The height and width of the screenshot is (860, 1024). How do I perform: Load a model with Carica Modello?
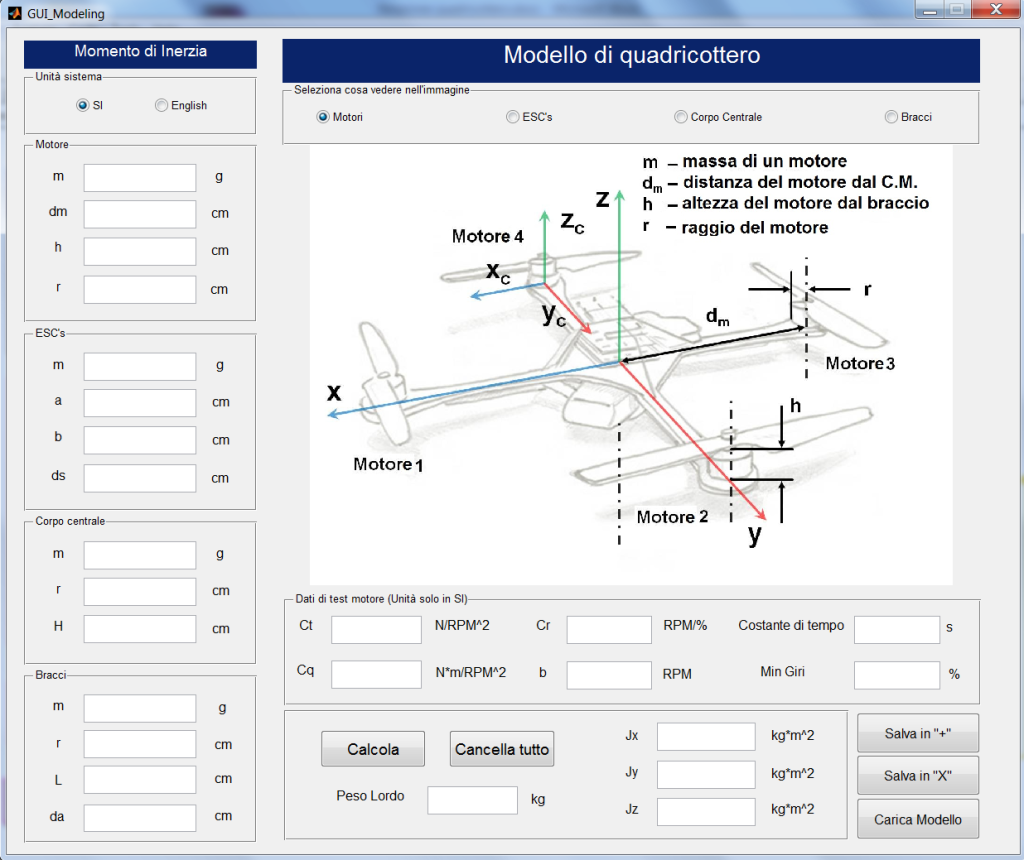[917, 819]
